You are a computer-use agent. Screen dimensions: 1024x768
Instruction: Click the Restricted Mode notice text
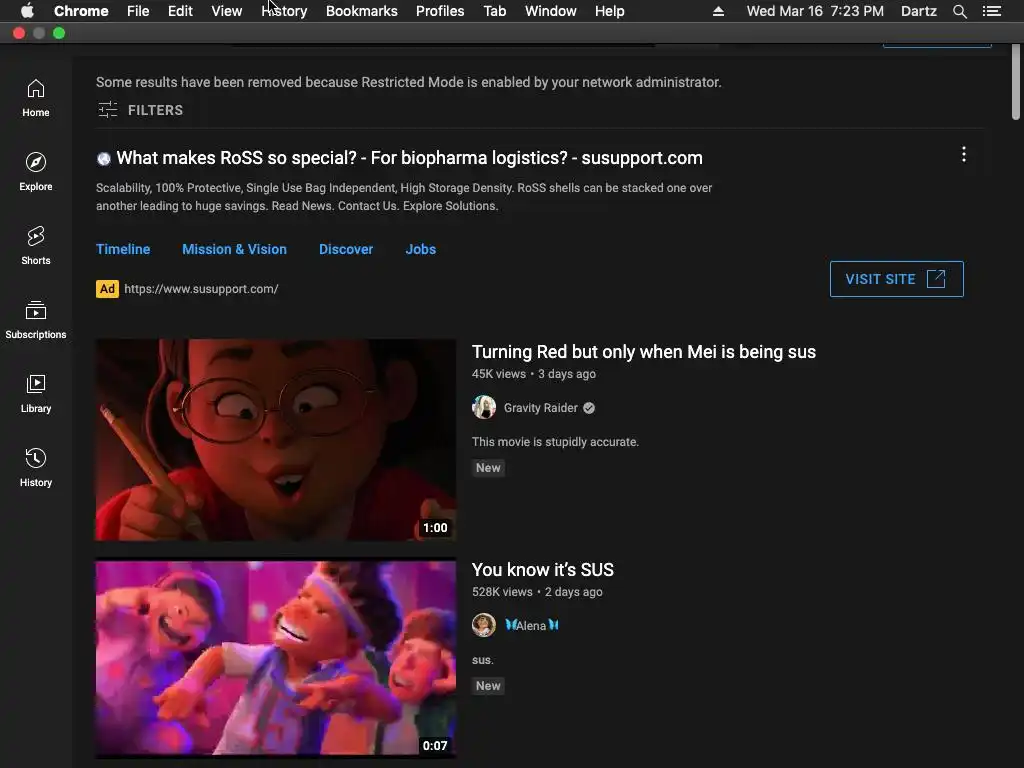point(409,82)
